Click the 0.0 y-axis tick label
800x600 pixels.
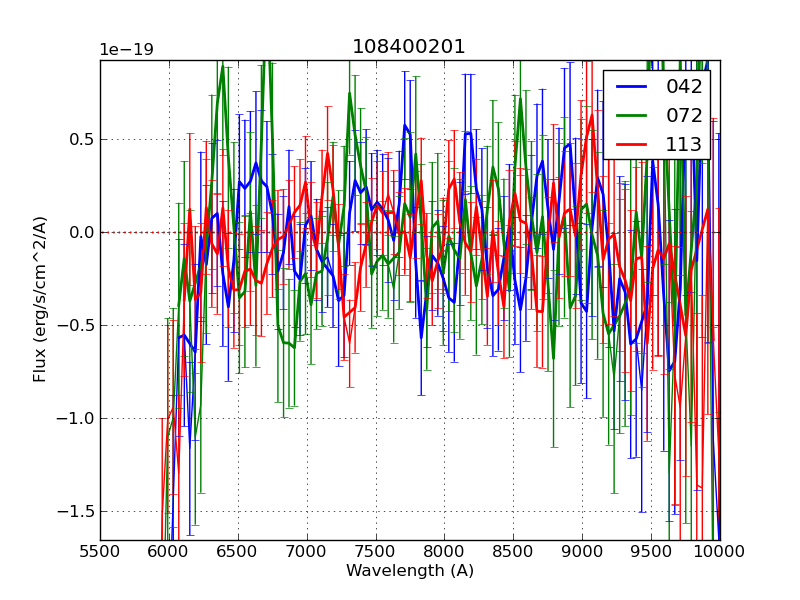78,233
